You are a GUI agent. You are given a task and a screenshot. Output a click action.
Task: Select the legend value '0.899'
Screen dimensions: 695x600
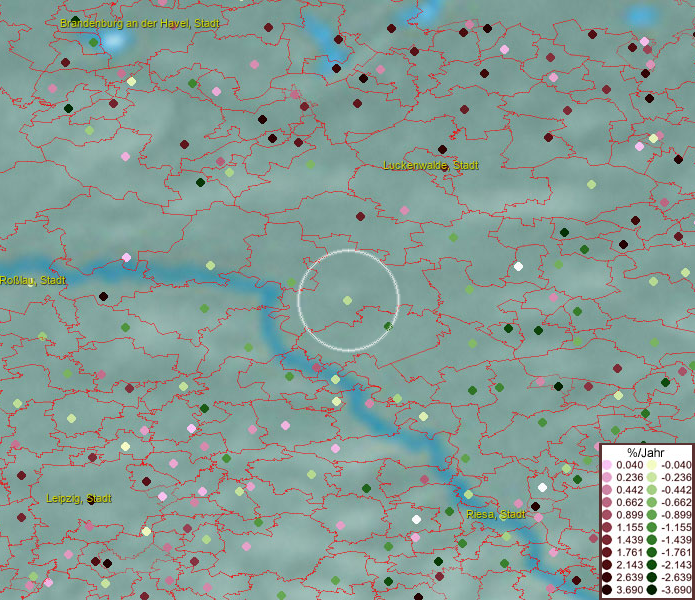[629, 515]
